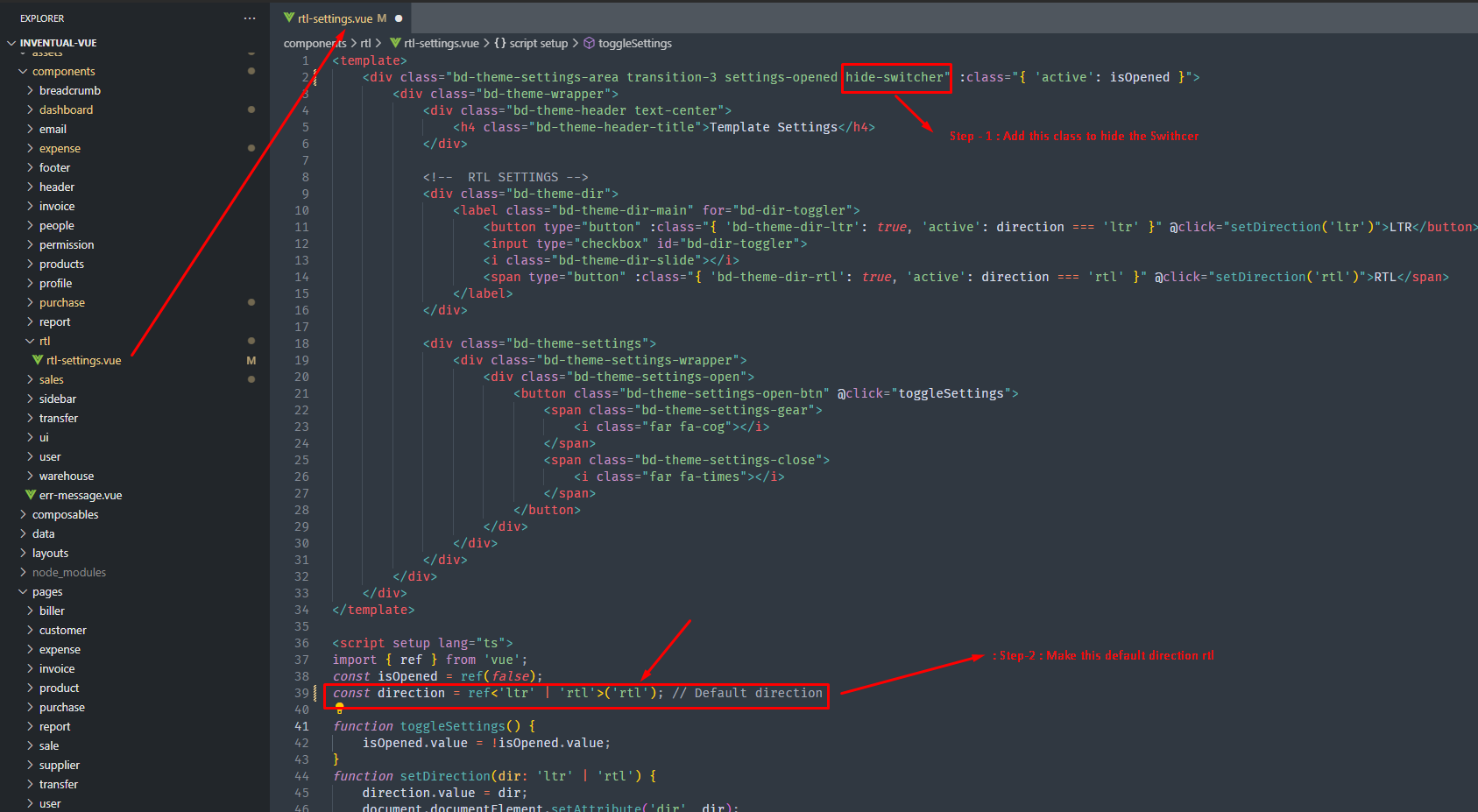Click '// Default direction' comment
Viewport: 1478px width, 812px height.
[x=747, y=693]
